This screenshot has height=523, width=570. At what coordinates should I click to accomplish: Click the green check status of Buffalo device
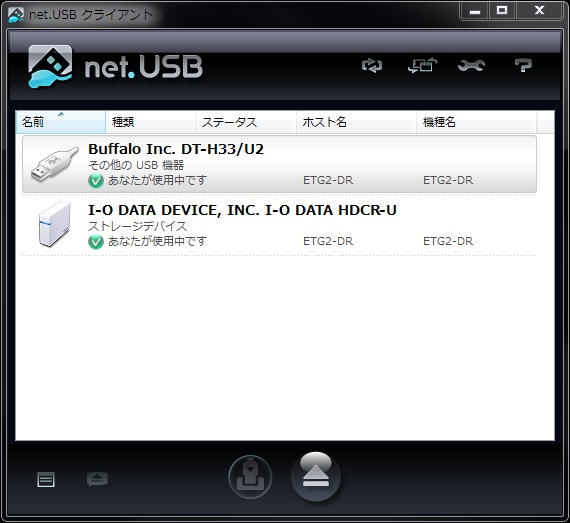(x=96, y=181)
